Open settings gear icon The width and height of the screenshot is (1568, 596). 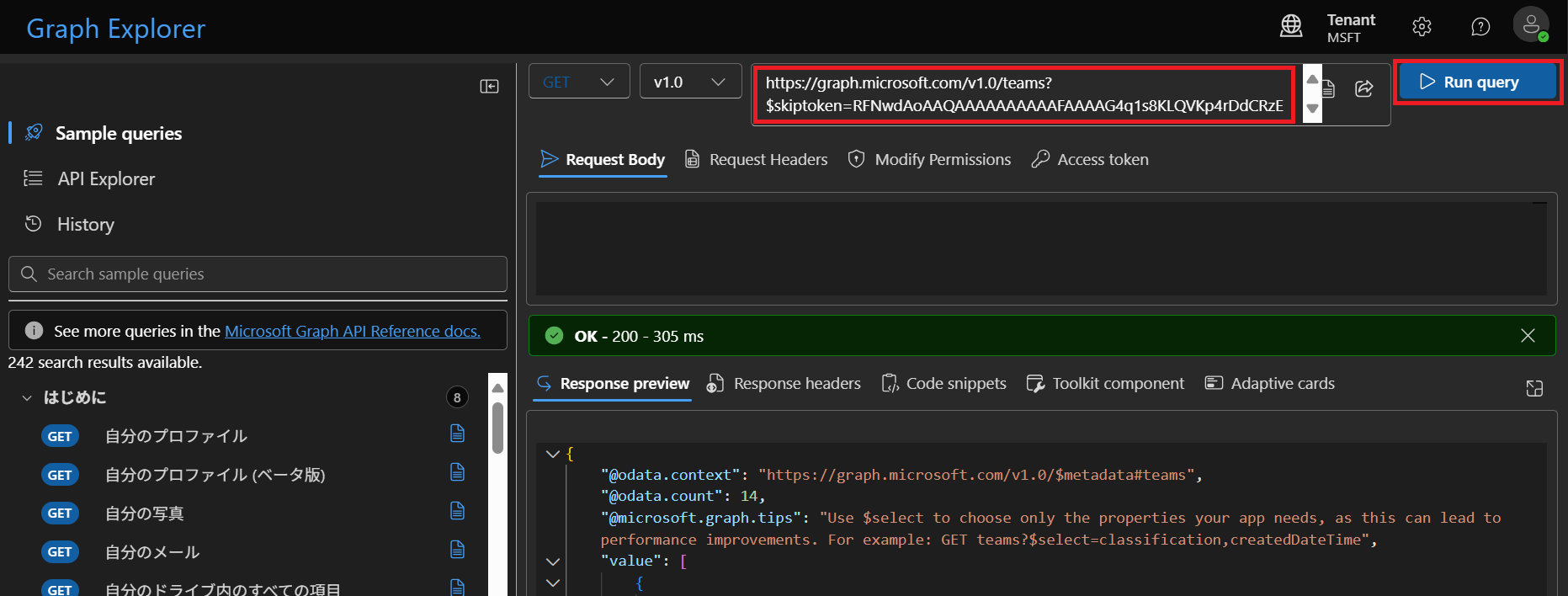tap(1422, 27)
